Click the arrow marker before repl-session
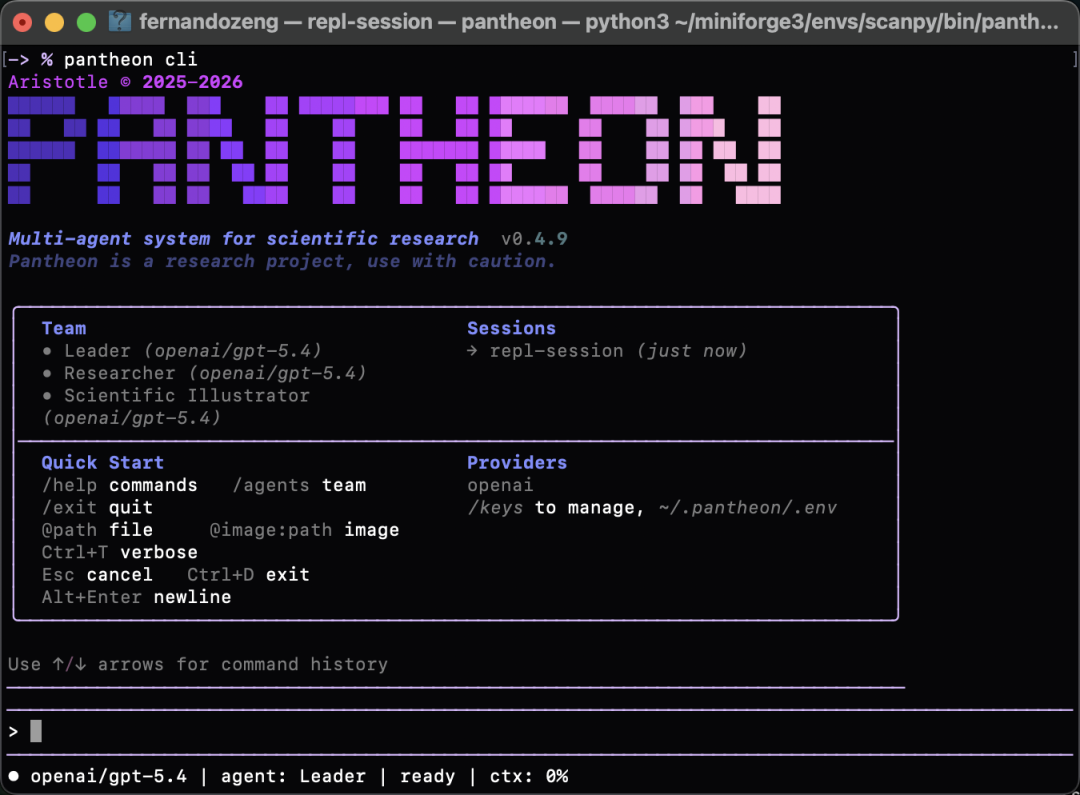The height and width of the screenshot is (795, 1080). pos(473,351)
